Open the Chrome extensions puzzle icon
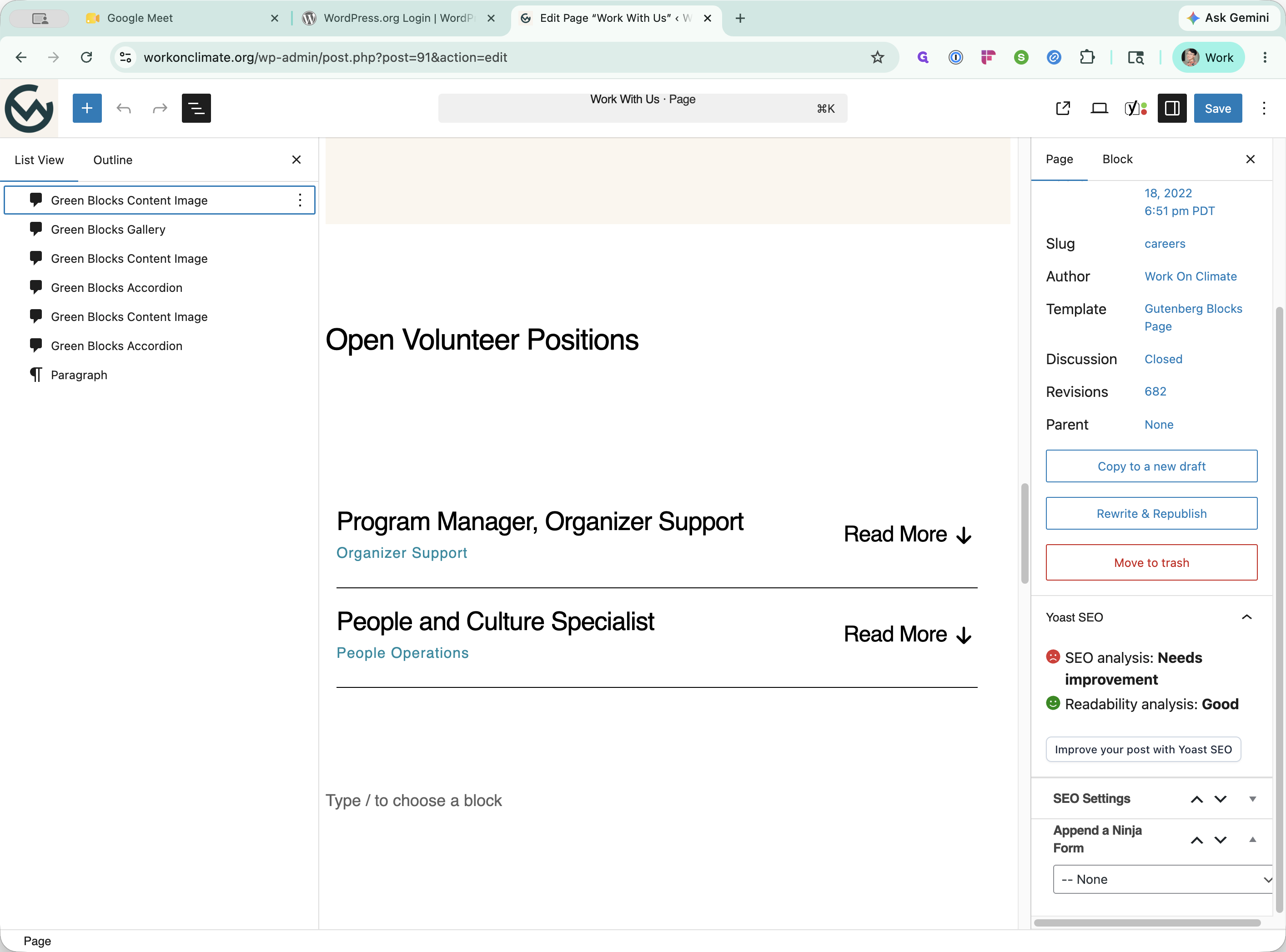Viewport: 1286px width, 952px height. pos(1087,57)
